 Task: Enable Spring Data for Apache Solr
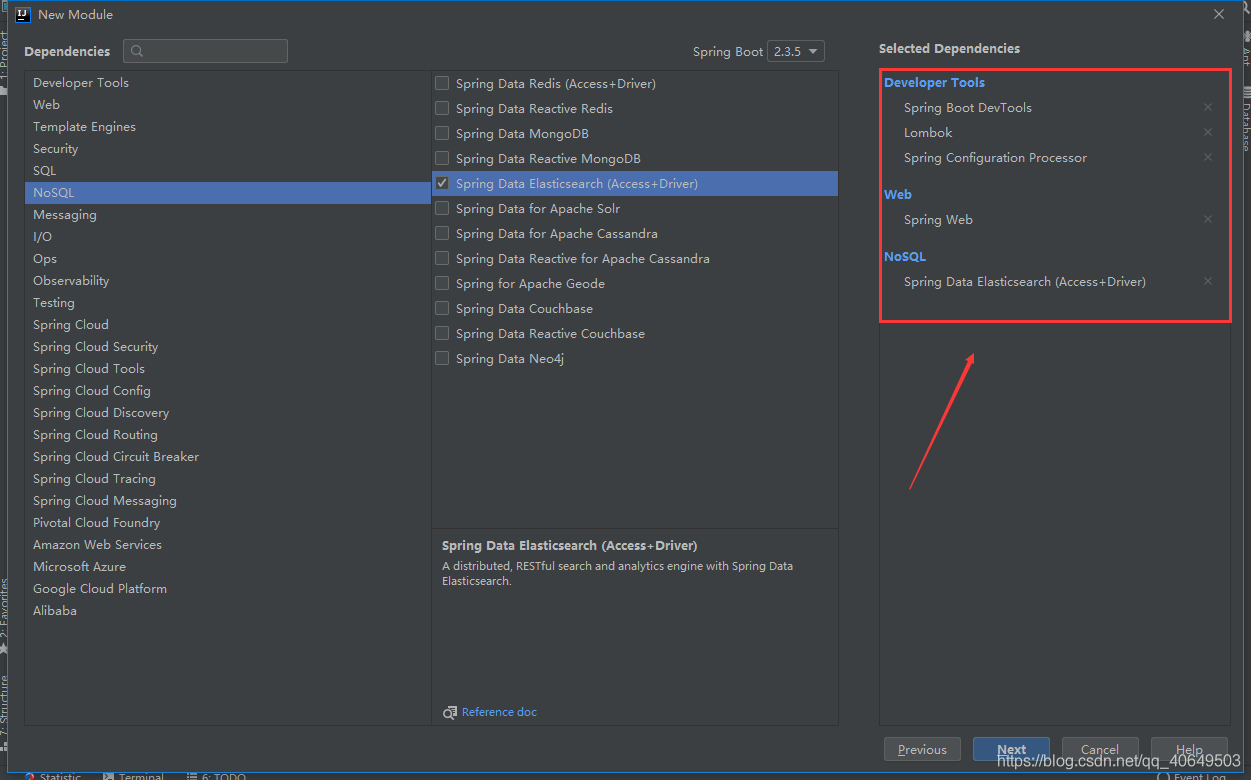click(x=442, y=208)
